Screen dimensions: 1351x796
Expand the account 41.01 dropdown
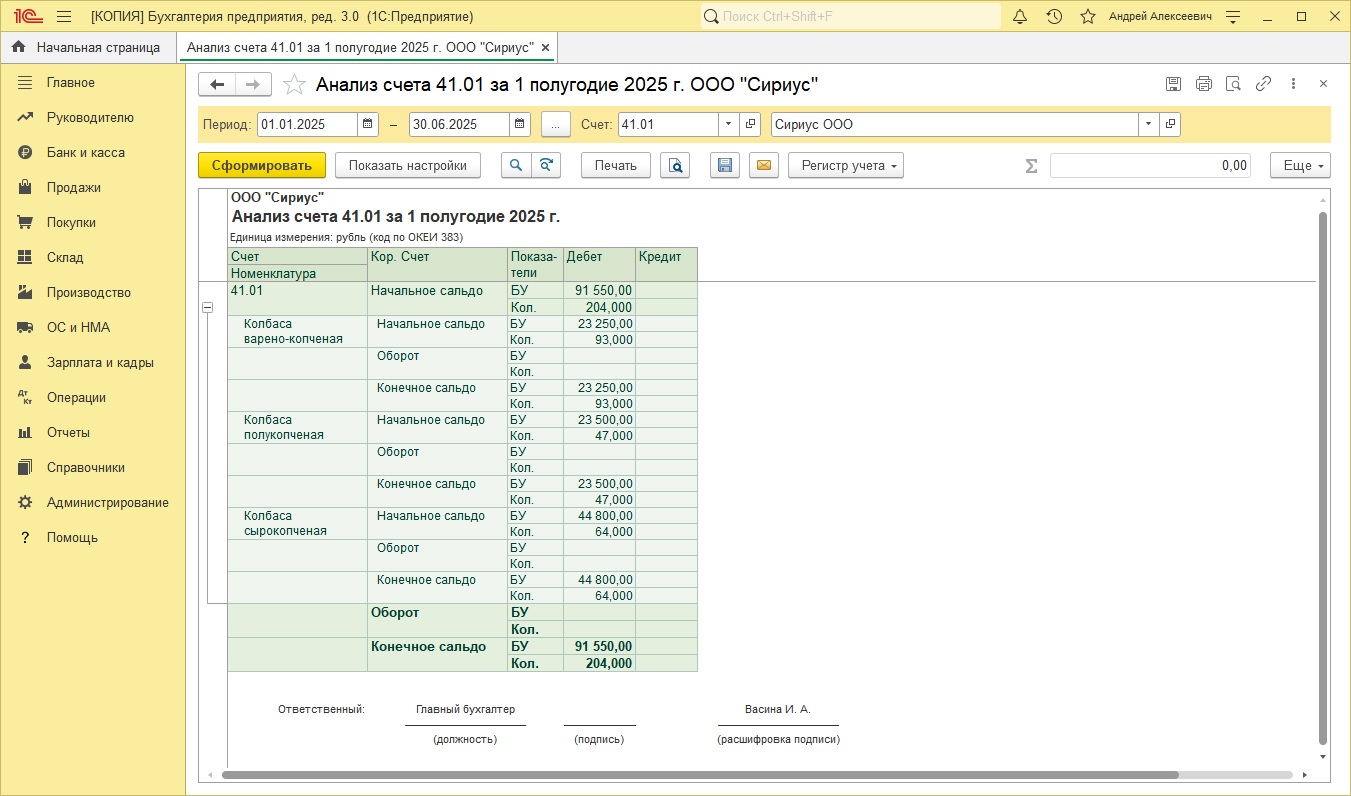click(728, 125)
